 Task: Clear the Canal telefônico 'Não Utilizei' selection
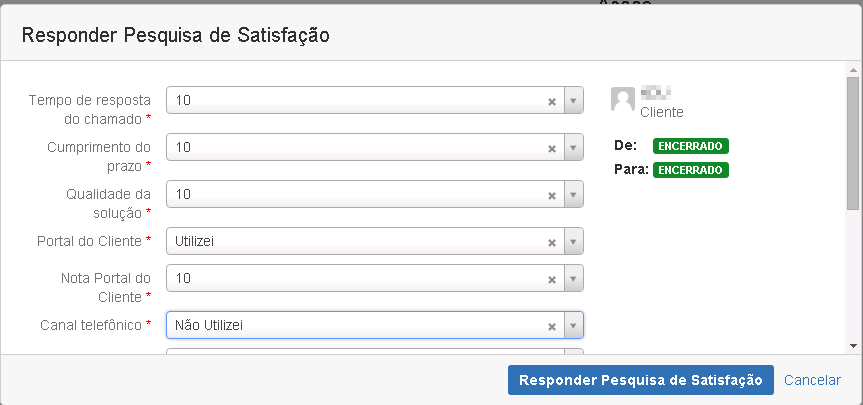[551, 326]
